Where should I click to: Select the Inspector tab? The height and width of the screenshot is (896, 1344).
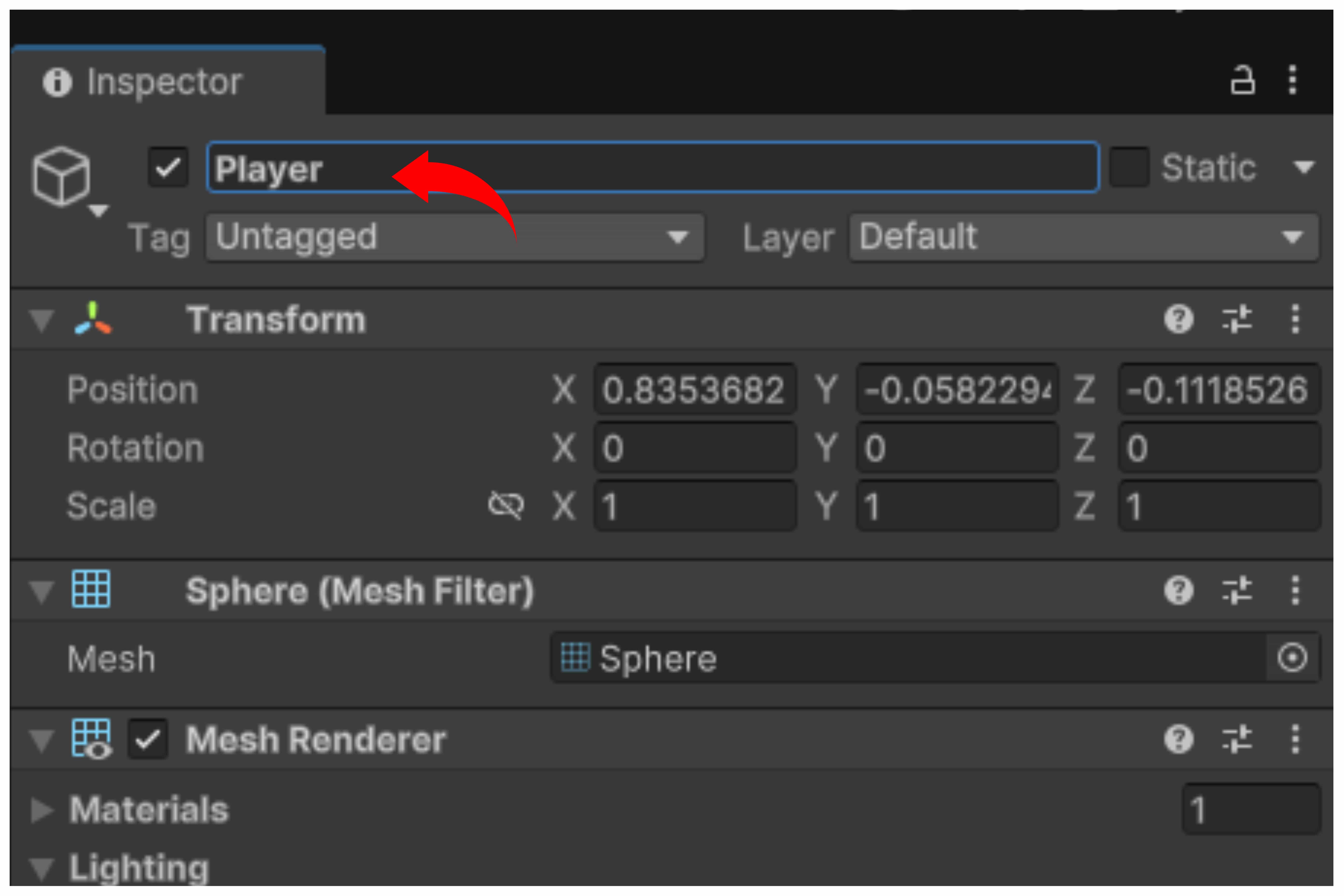pos(166,82)
